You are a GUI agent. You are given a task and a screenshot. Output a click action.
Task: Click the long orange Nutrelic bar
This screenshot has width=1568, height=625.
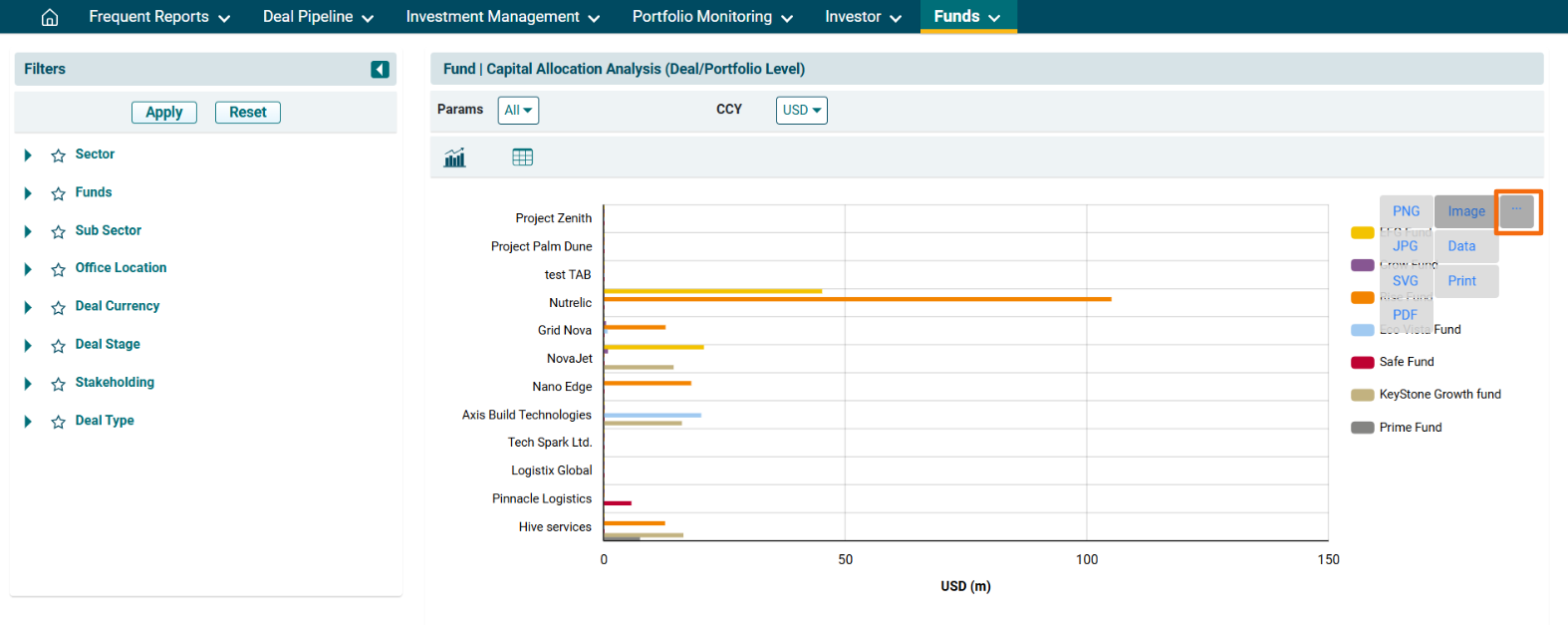tap(857, 299)
